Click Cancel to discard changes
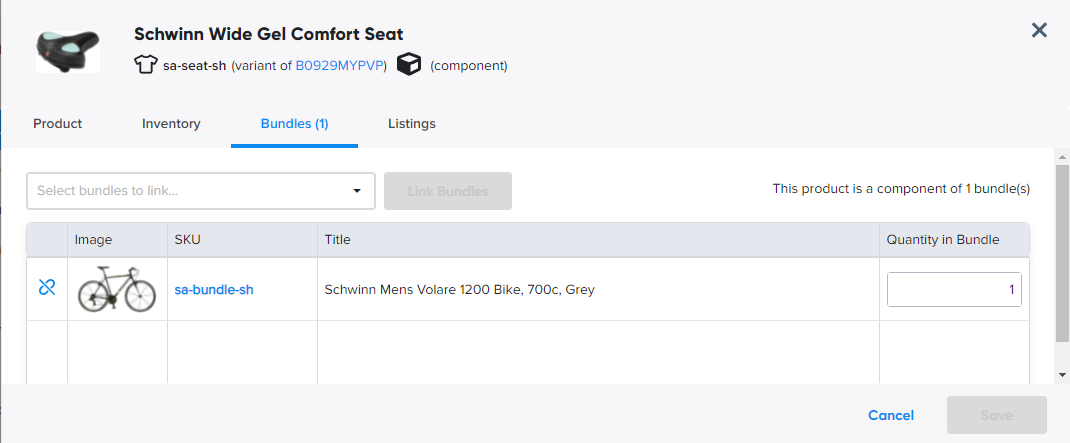Screen dimensions: 1070x443 point(890,415)
